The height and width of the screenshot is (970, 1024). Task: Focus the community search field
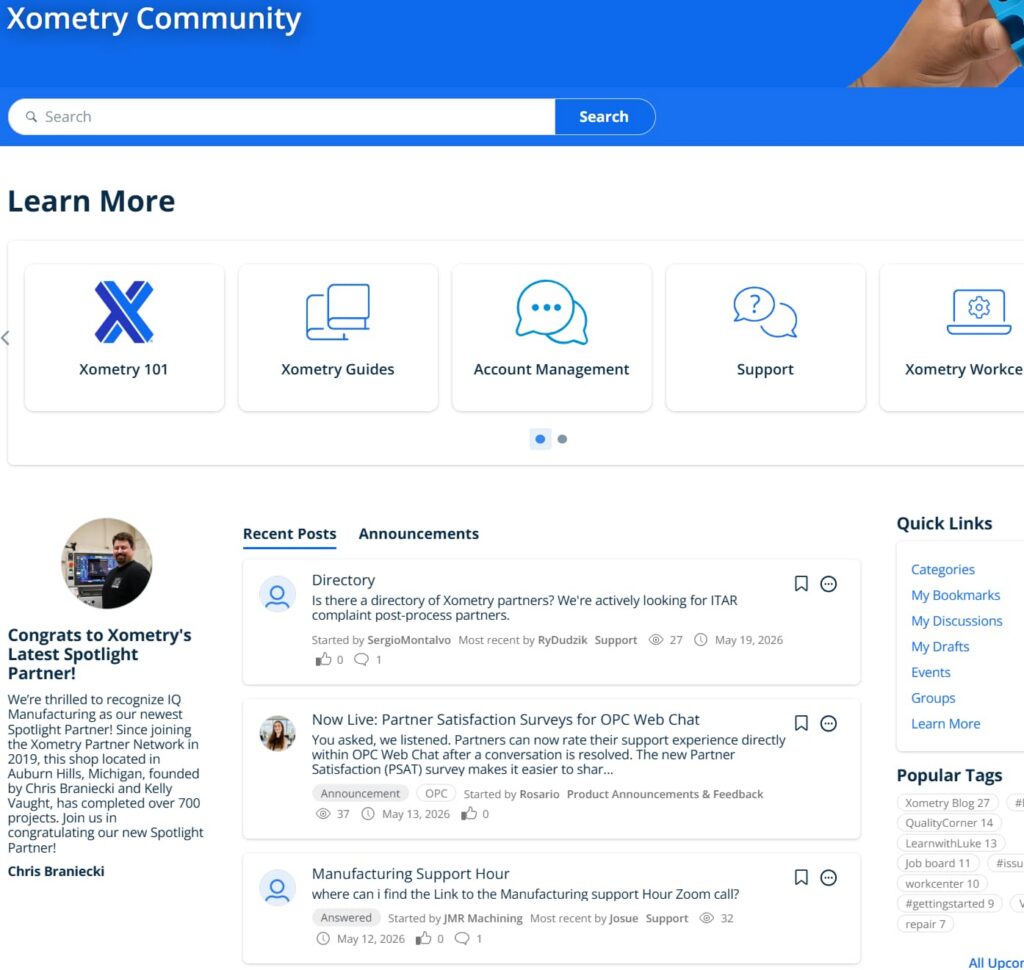pos(281,116)
